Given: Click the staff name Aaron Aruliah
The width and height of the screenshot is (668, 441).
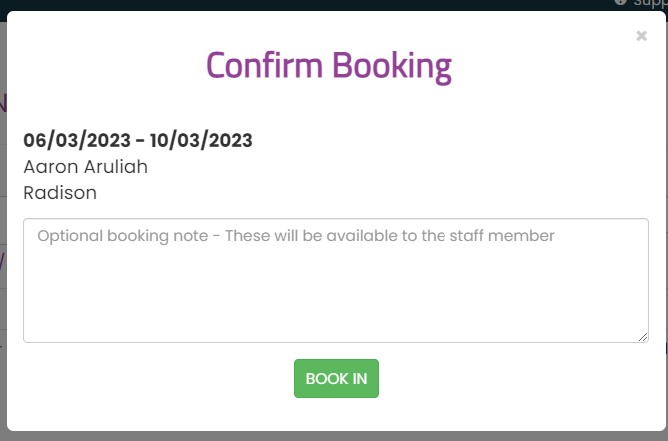Looking at the screenshot, I should (x=86, y=167).
